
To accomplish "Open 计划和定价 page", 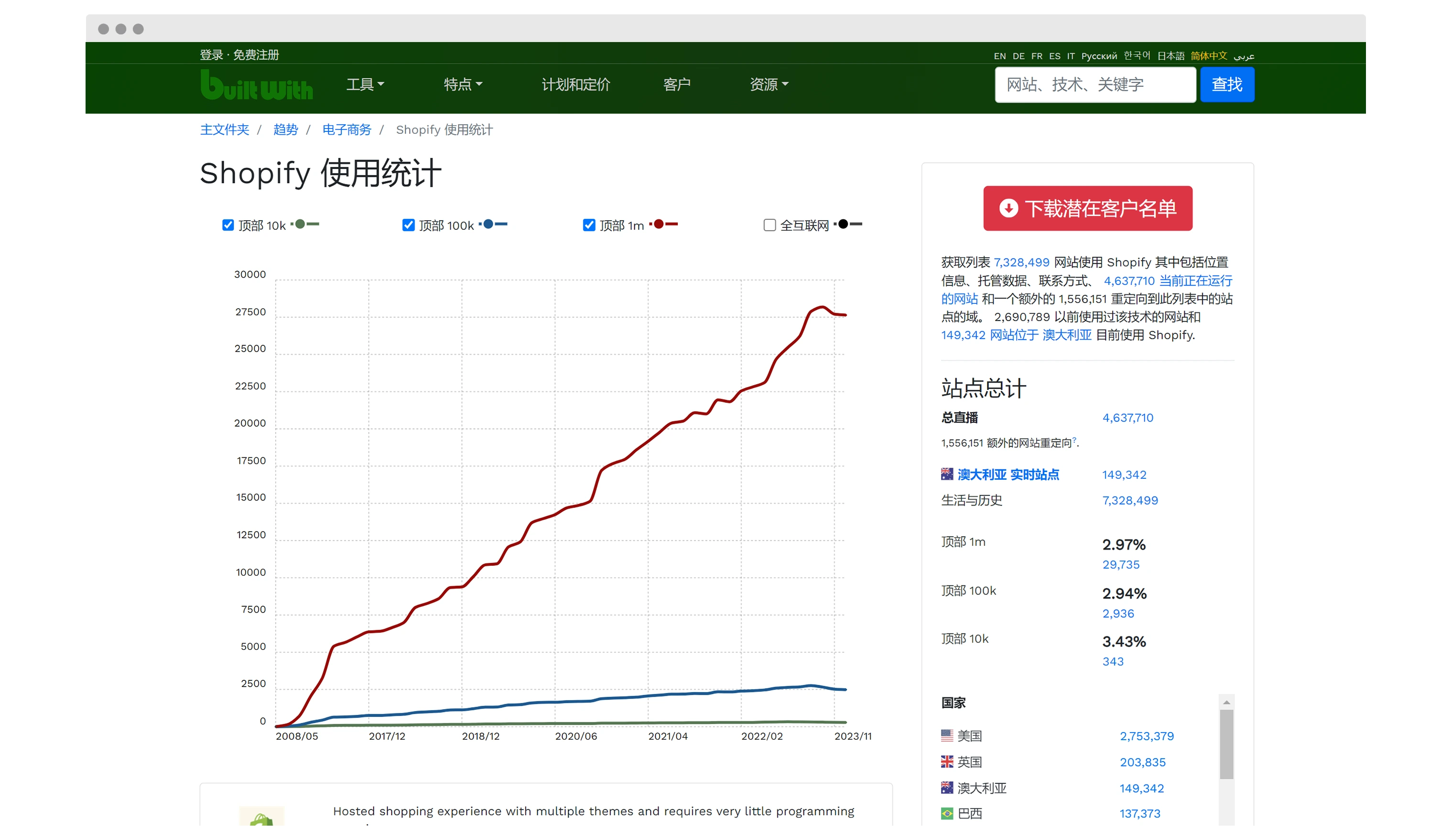I will 575,85.
